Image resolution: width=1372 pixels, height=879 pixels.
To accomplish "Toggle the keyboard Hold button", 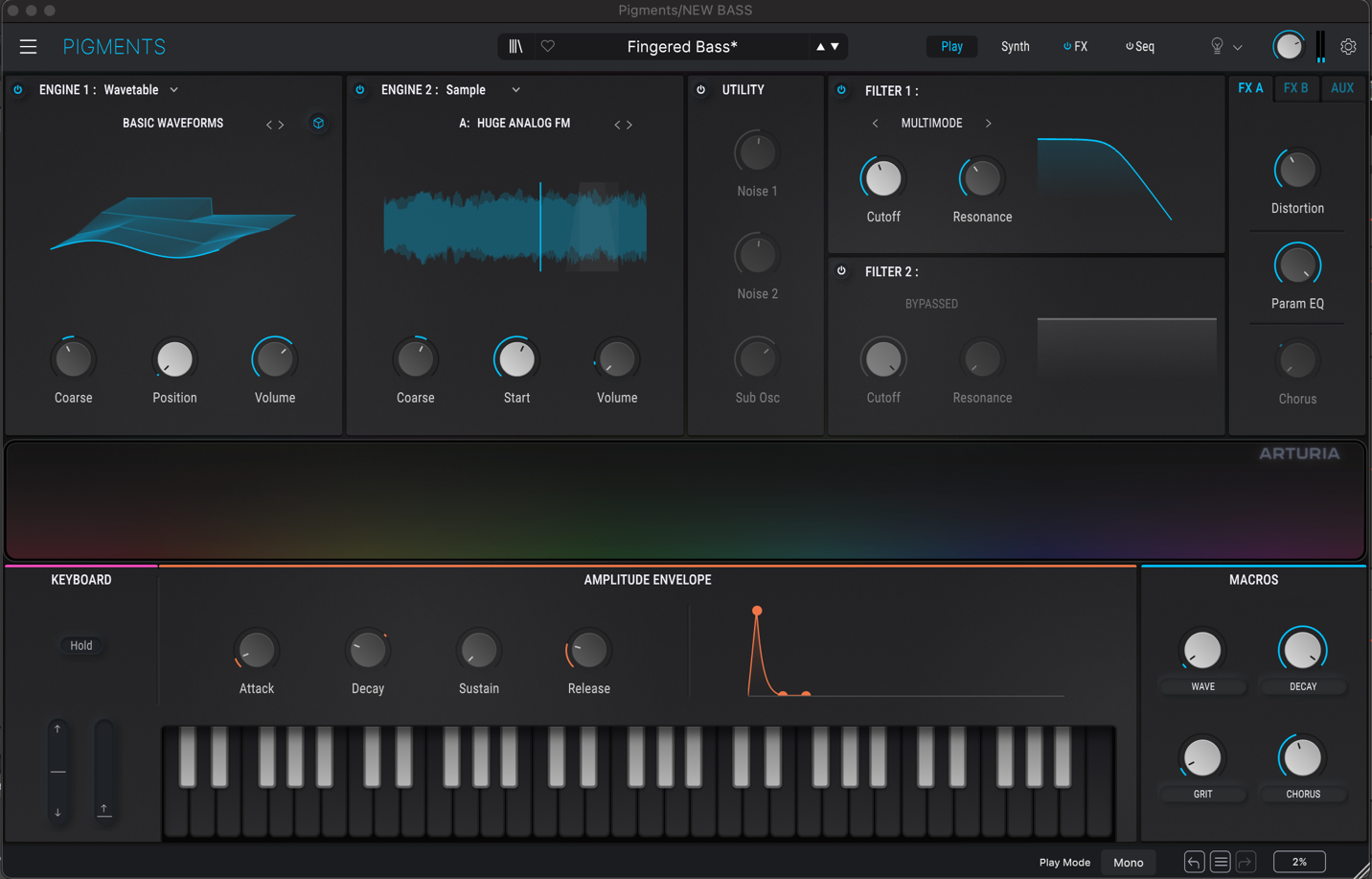I will [81, 645].
